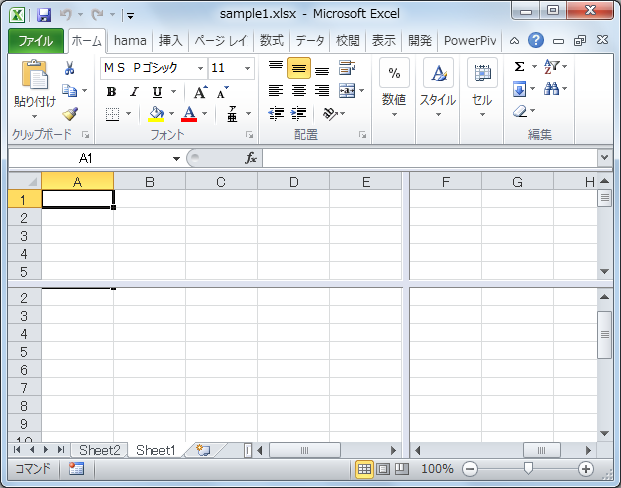
Task: Open Excel Help question mark icon
Action: [x=536, y=40]
